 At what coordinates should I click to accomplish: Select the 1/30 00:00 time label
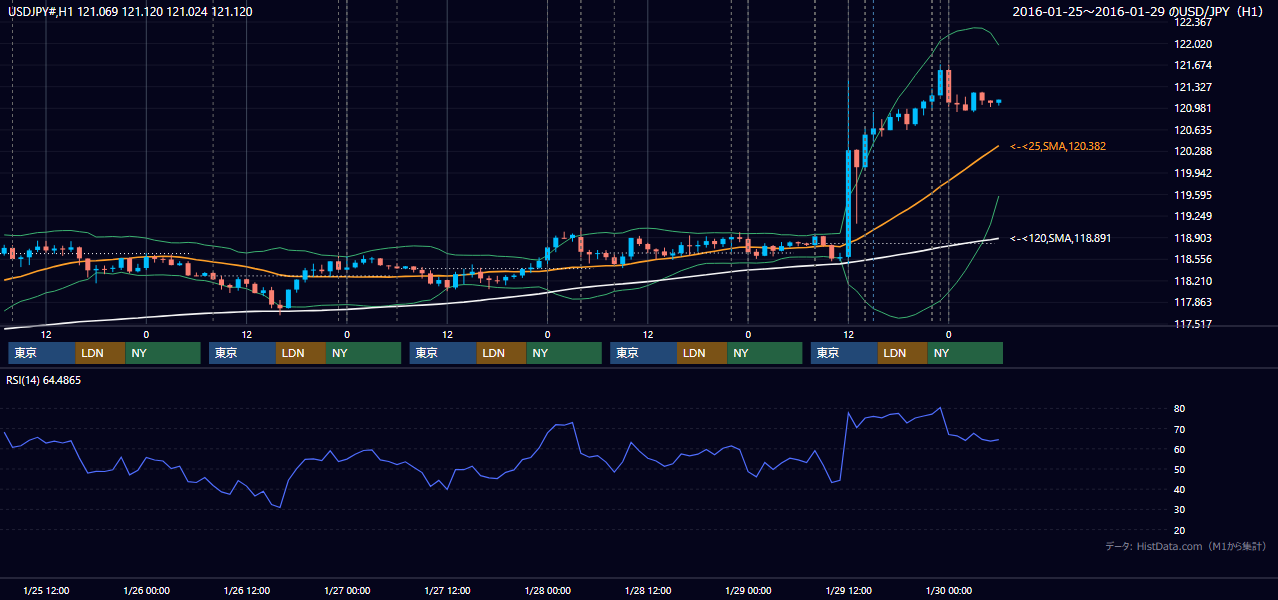pyautogui.click(x=948, y=590)
